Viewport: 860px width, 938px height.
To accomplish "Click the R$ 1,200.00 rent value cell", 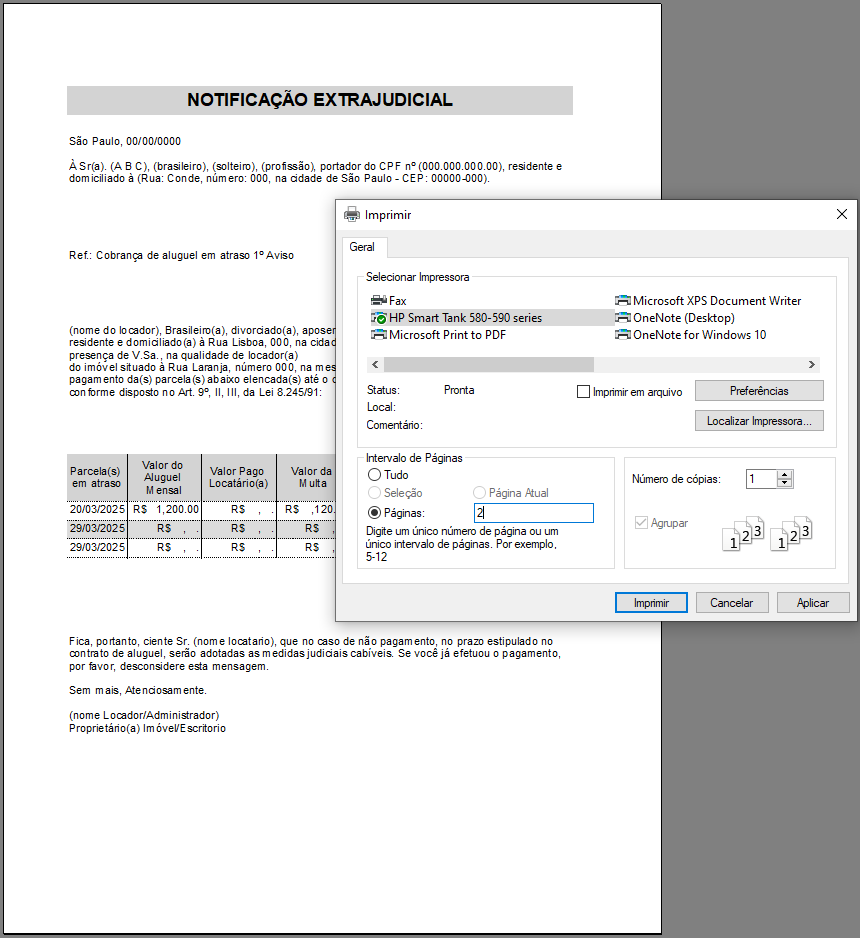I will tap(165, 509).
